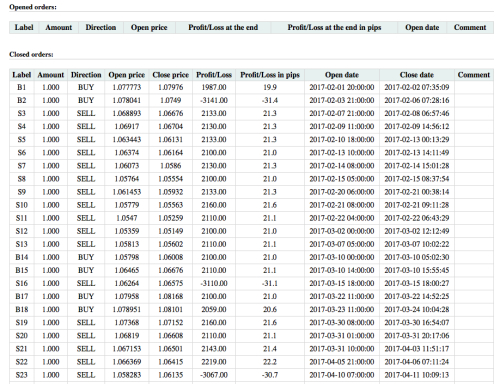Viewport: 500px width, 384px height.
Task: Click the Label header in Opened orders table
Action: [24, 27]
